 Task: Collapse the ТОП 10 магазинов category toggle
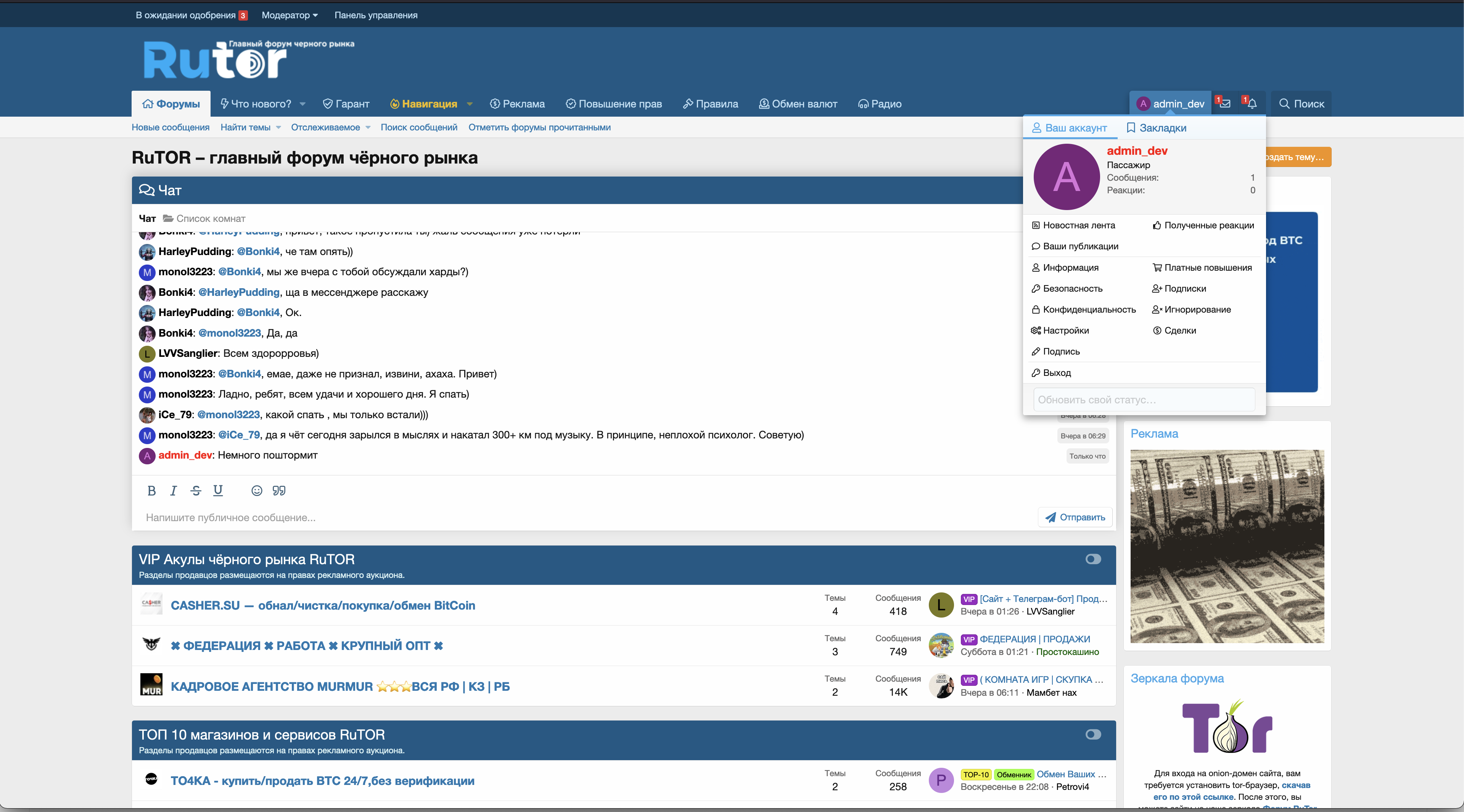tap(1093, 735)
